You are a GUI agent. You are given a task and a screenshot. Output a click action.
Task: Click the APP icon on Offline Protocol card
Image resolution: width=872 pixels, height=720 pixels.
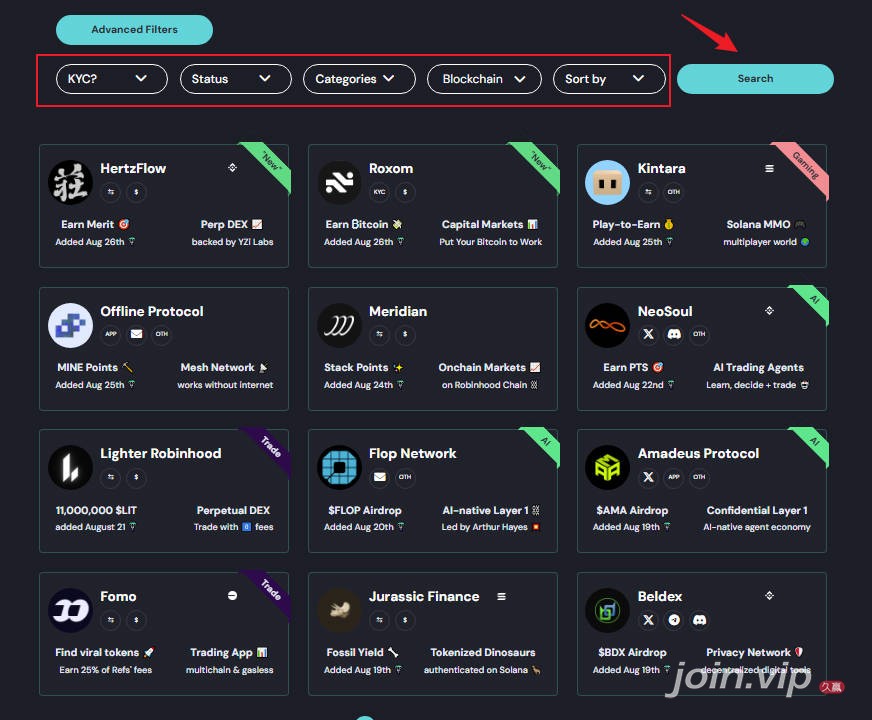click(x=111, y=334)
